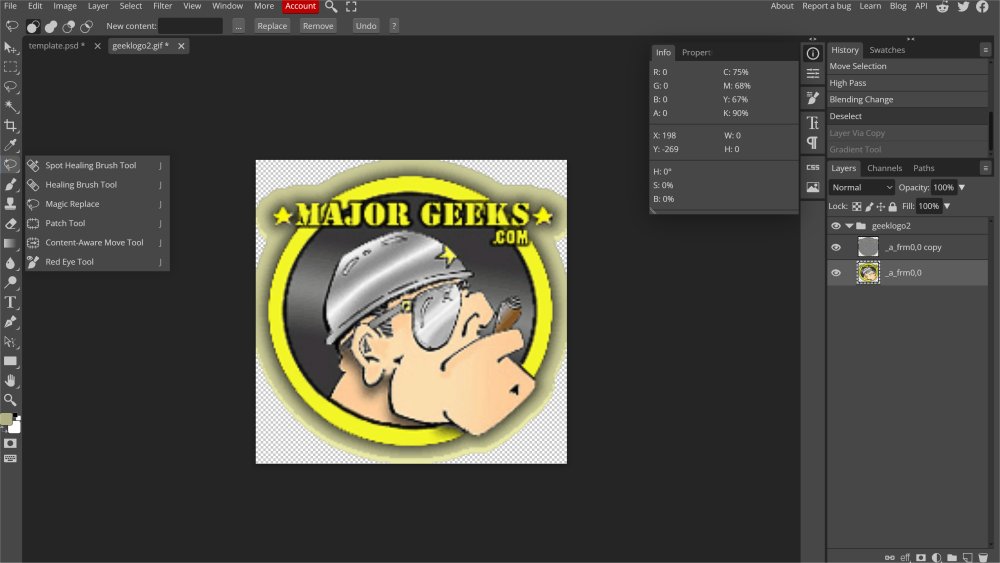Open the Info panel icon
This screenshot has width=1000, height=563.
point(812,54)
